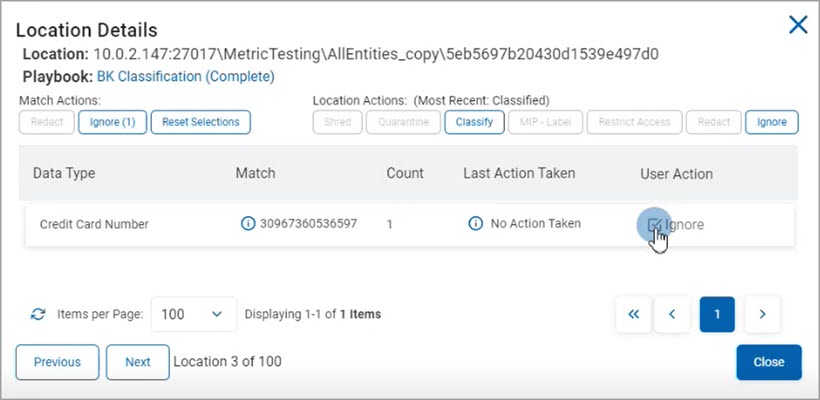
Task: Select page 1 in pagination
Action: 717,314
